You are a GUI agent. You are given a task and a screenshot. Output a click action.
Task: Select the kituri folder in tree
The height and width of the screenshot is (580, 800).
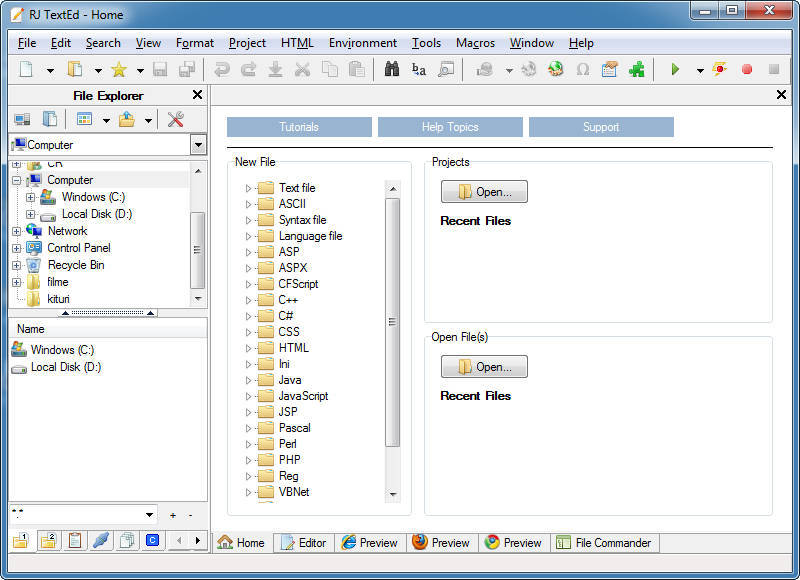pos(58,299)
